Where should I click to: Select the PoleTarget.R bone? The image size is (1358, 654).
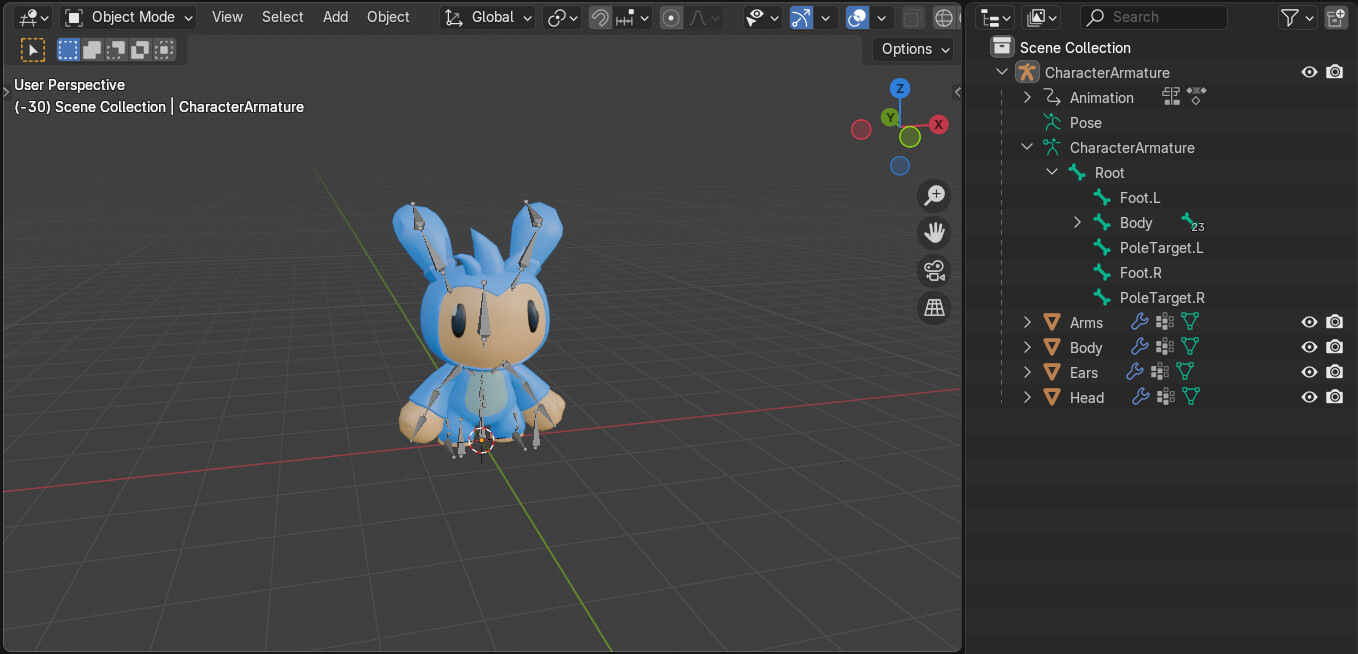click(x=1162, y=297)
